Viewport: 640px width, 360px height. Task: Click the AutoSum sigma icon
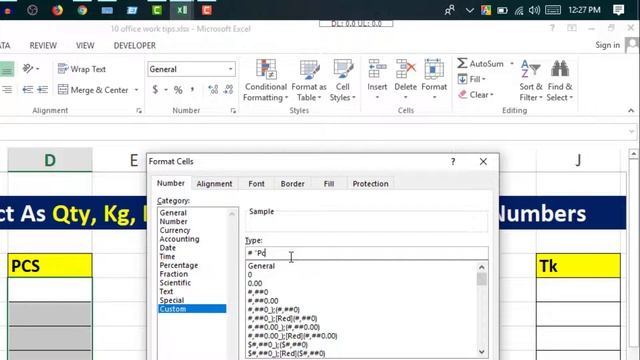click(462, 63)
